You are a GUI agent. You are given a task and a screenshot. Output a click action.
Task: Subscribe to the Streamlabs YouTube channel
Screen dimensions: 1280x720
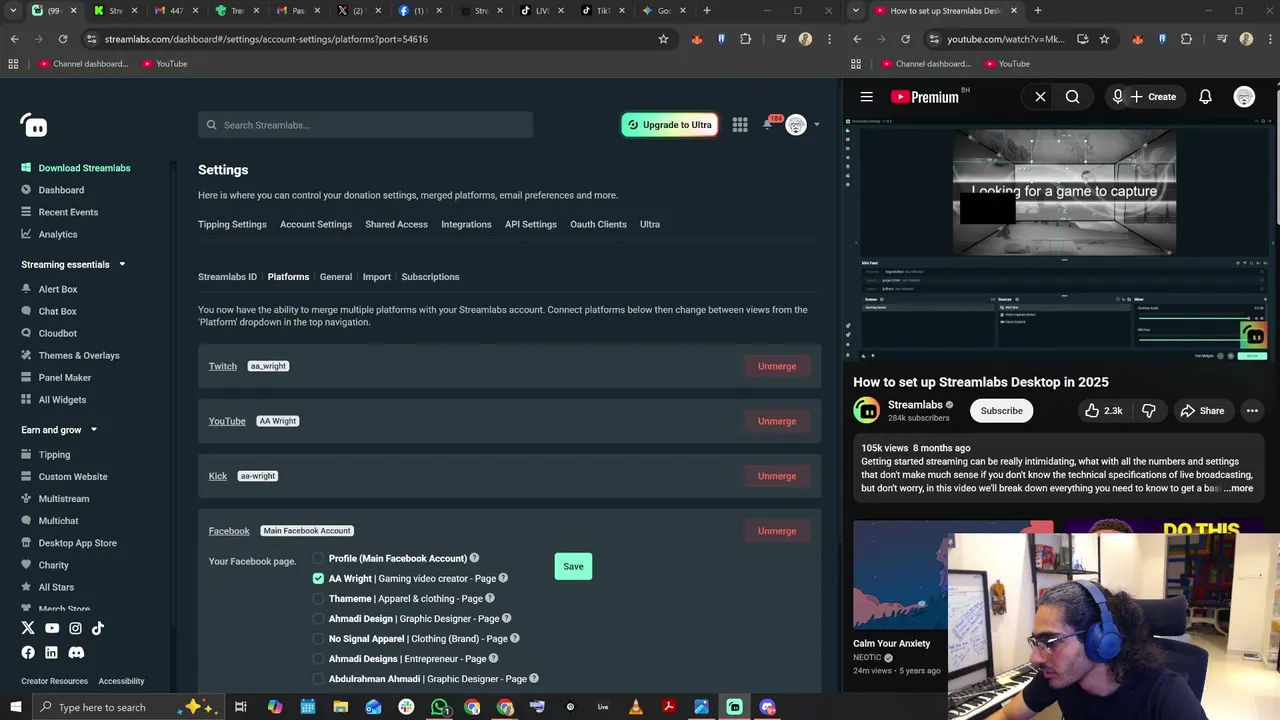tap(1001, 411)
